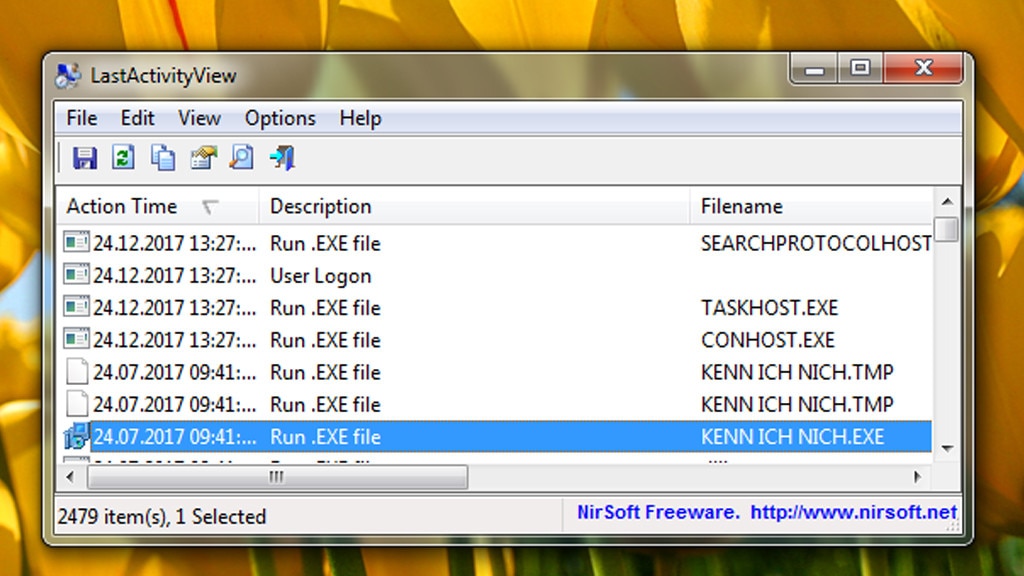The height and width of the screenshot is (576, 1024).
Task: Open the http://www.nirsoft.net link
Action: click(853, 513)
